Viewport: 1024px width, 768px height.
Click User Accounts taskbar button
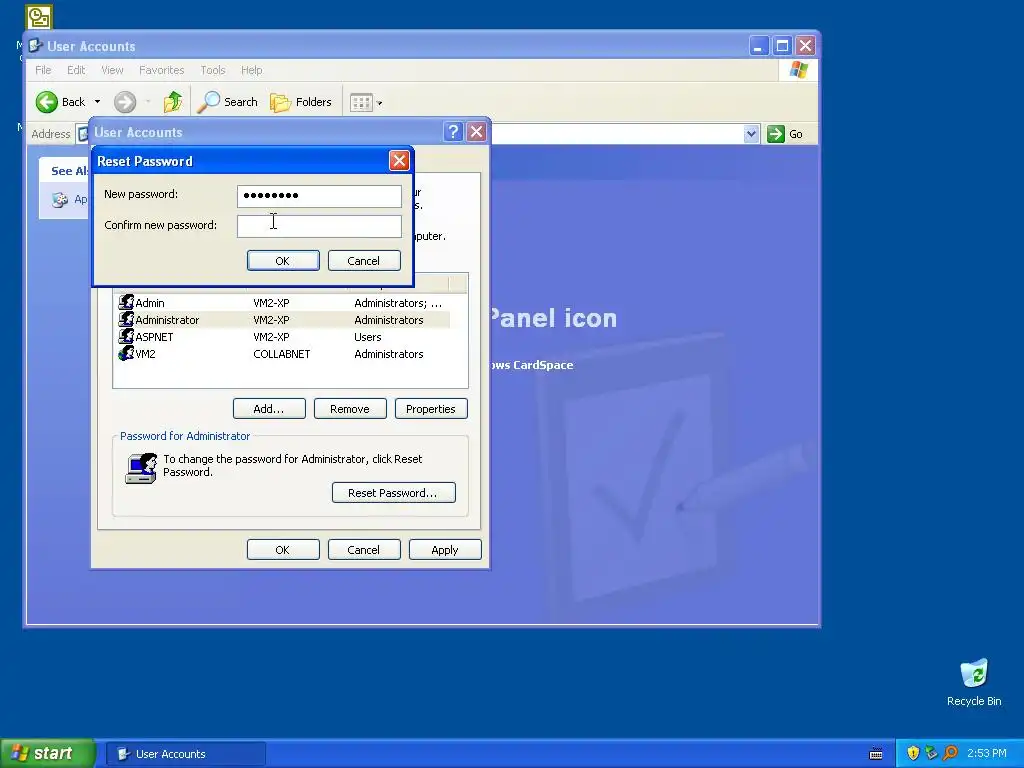185,754
